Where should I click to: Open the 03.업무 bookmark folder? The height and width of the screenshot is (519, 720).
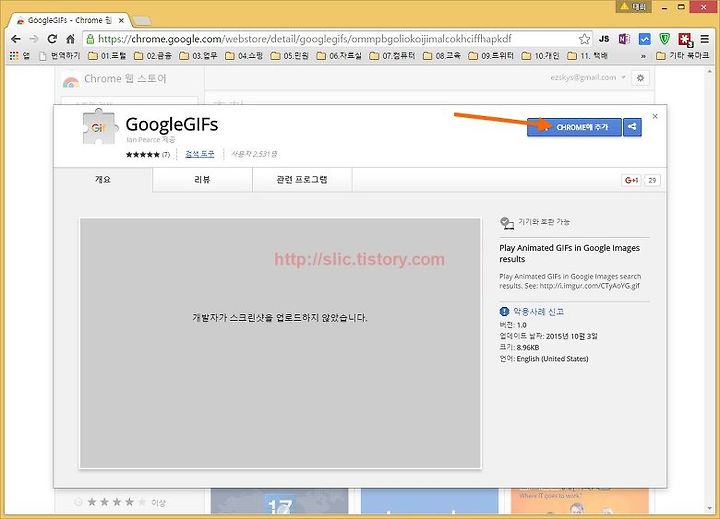coord(198,56)
